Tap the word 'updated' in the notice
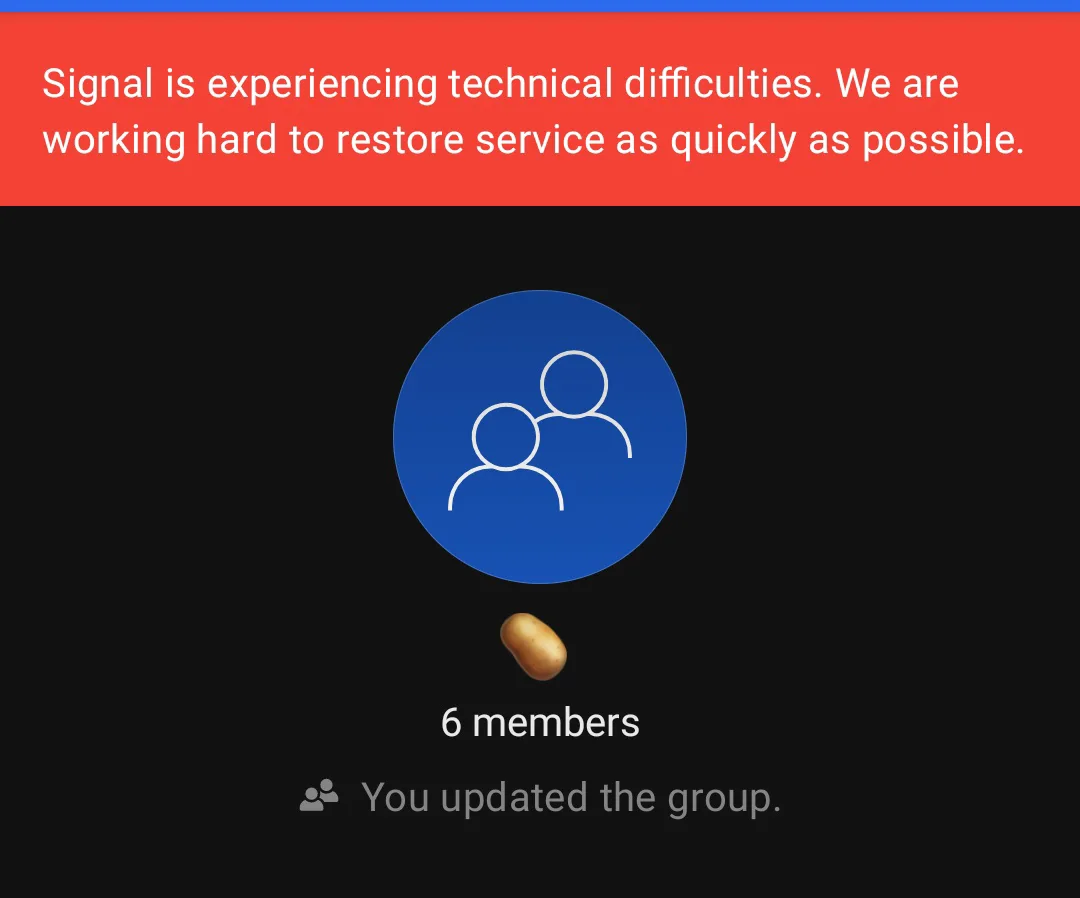The width and height of the screenshot is (1080, 898). click(515, 799)
